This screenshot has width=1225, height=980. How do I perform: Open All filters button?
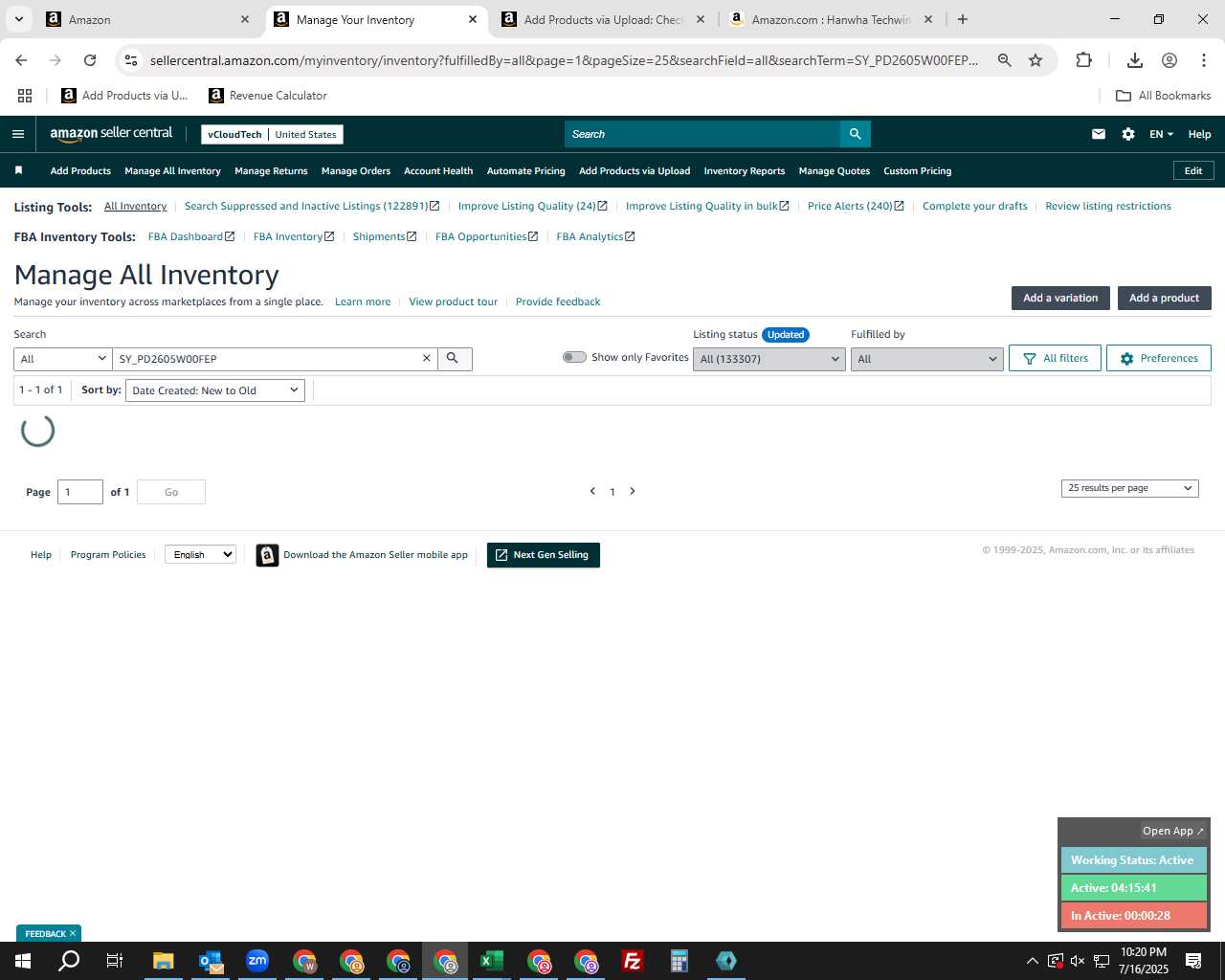tap(1056, 358)
